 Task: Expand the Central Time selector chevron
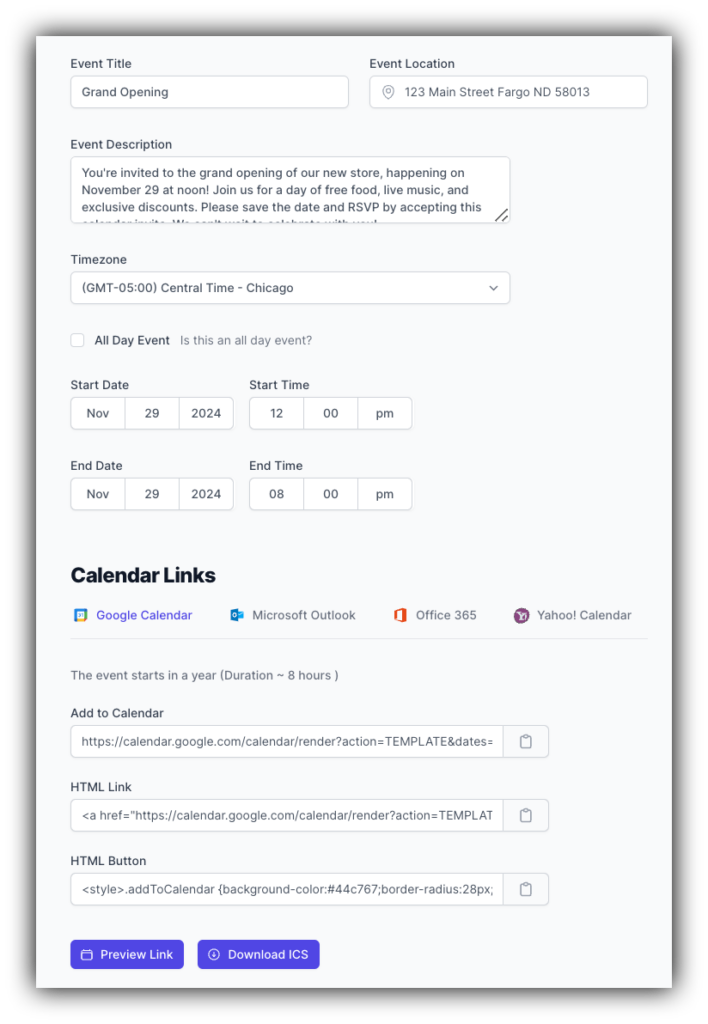pyautogui.click(x=492, y=287)
